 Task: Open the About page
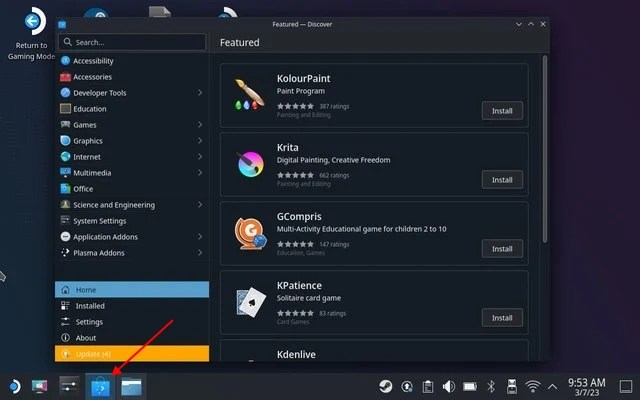pyautogui.click(x=132, y=338)
